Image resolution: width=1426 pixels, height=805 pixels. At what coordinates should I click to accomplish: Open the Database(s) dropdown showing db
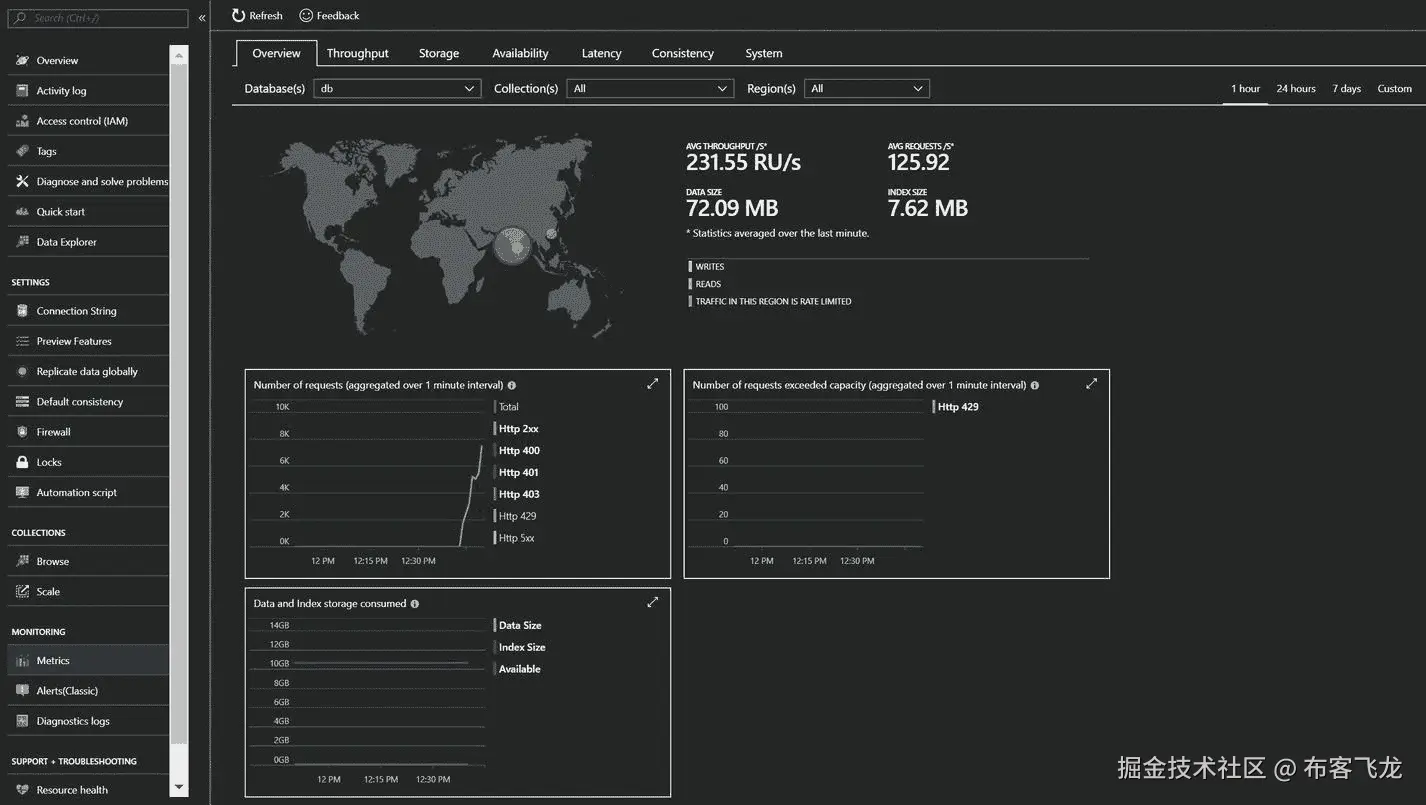click(397, 88)
